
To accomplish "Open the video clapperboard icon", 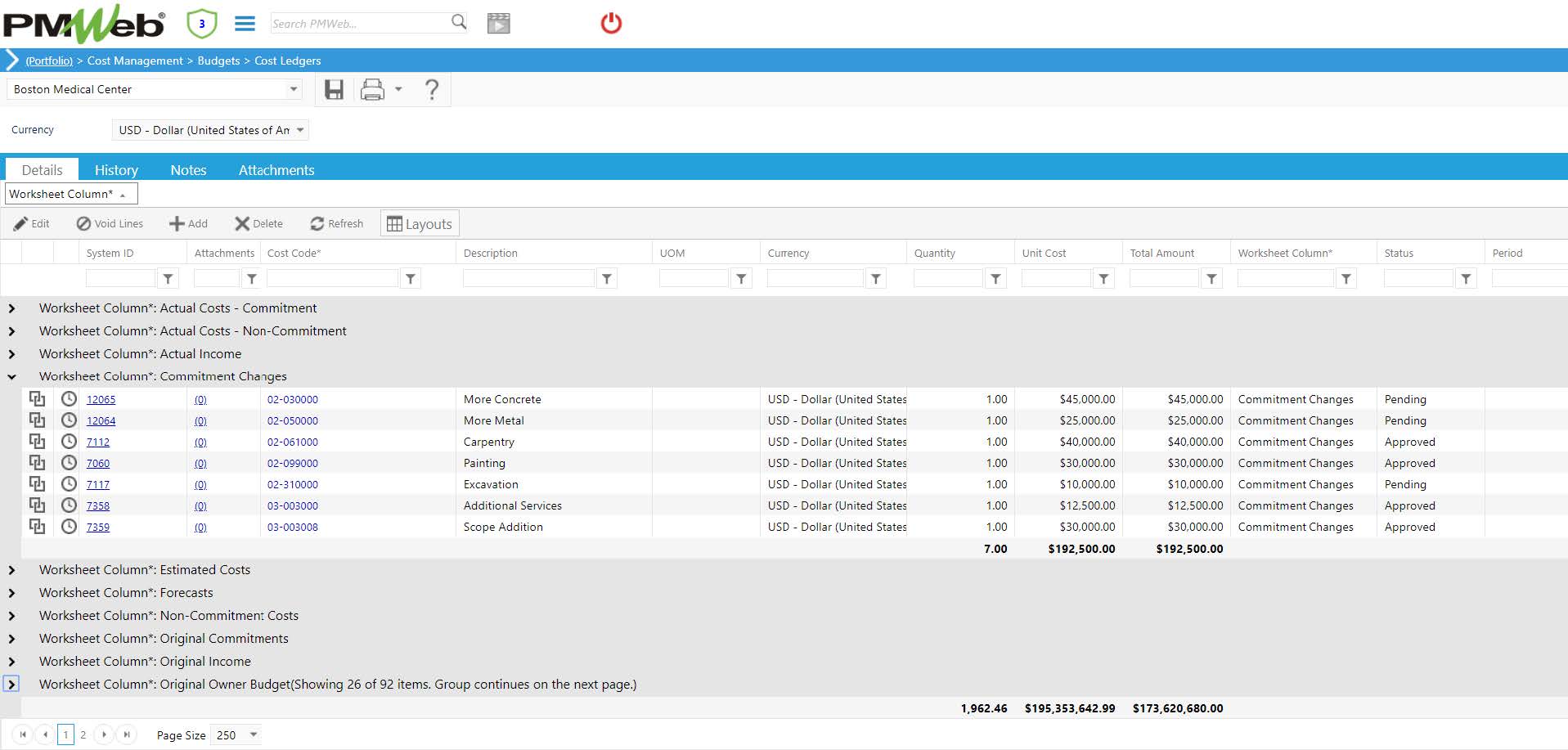I will tap(498, 23).
